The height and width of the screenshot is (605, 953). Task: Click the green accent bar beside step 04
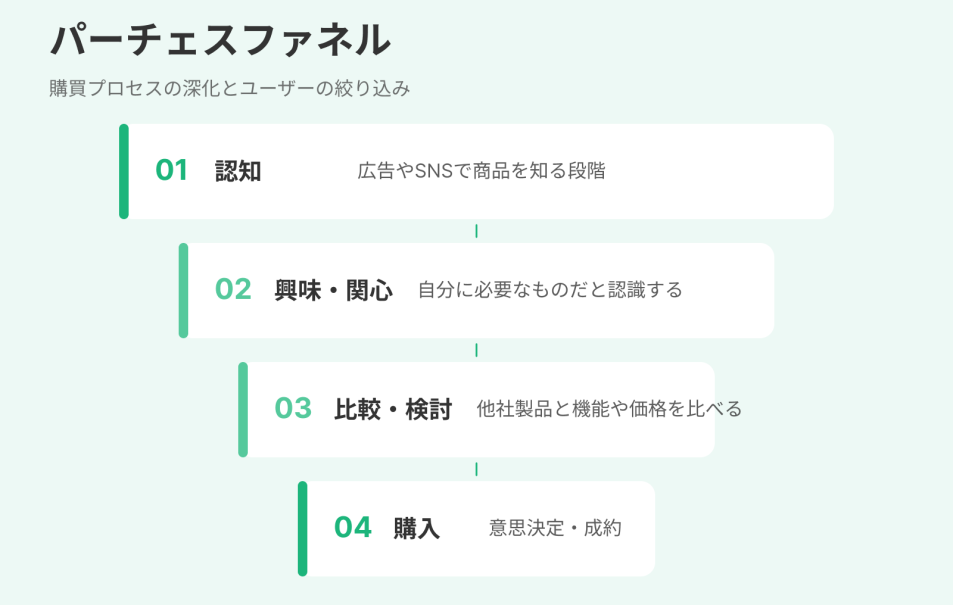(302, 528)
